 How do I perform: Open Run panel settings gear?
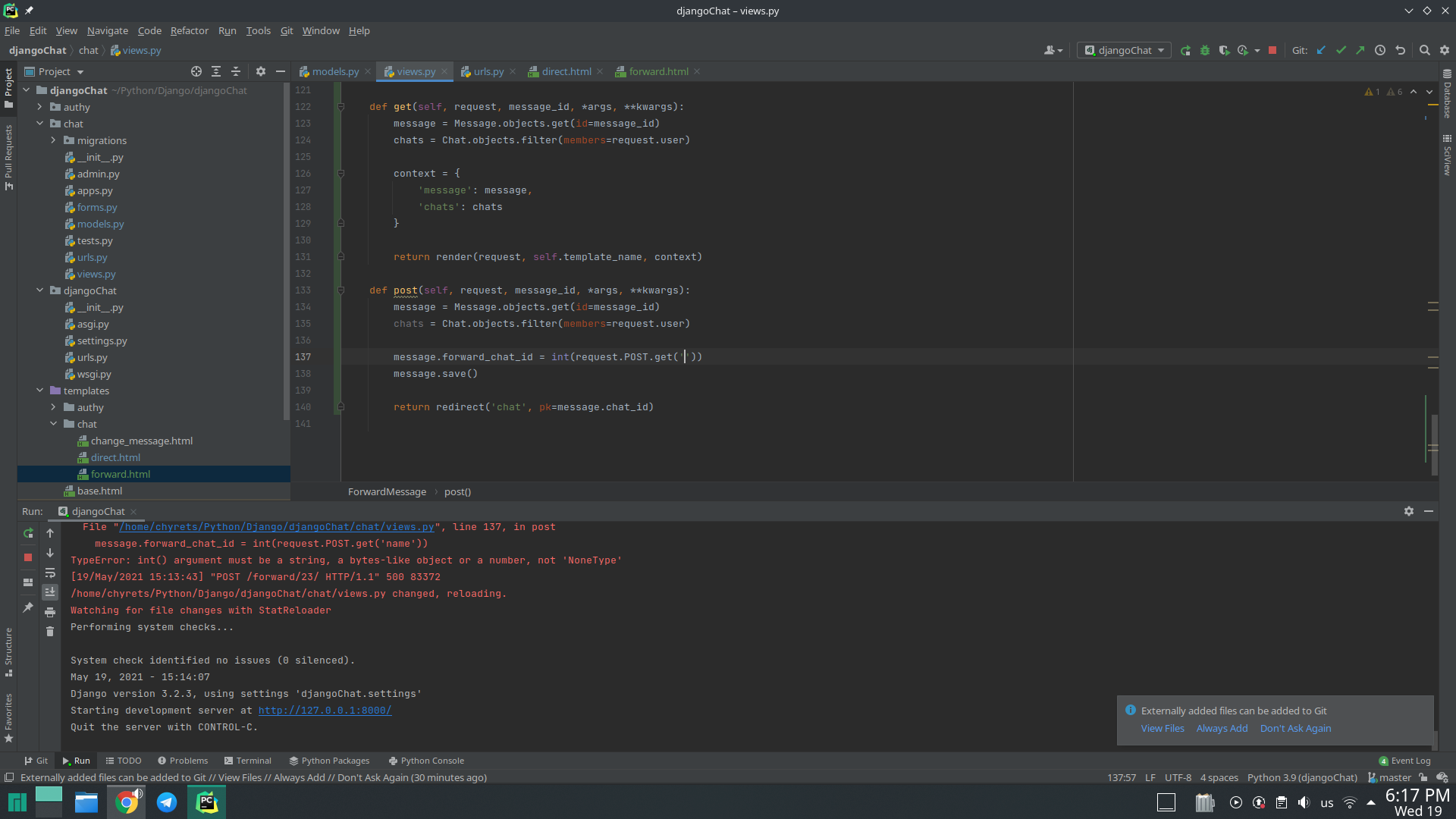tap(1408, 511)
